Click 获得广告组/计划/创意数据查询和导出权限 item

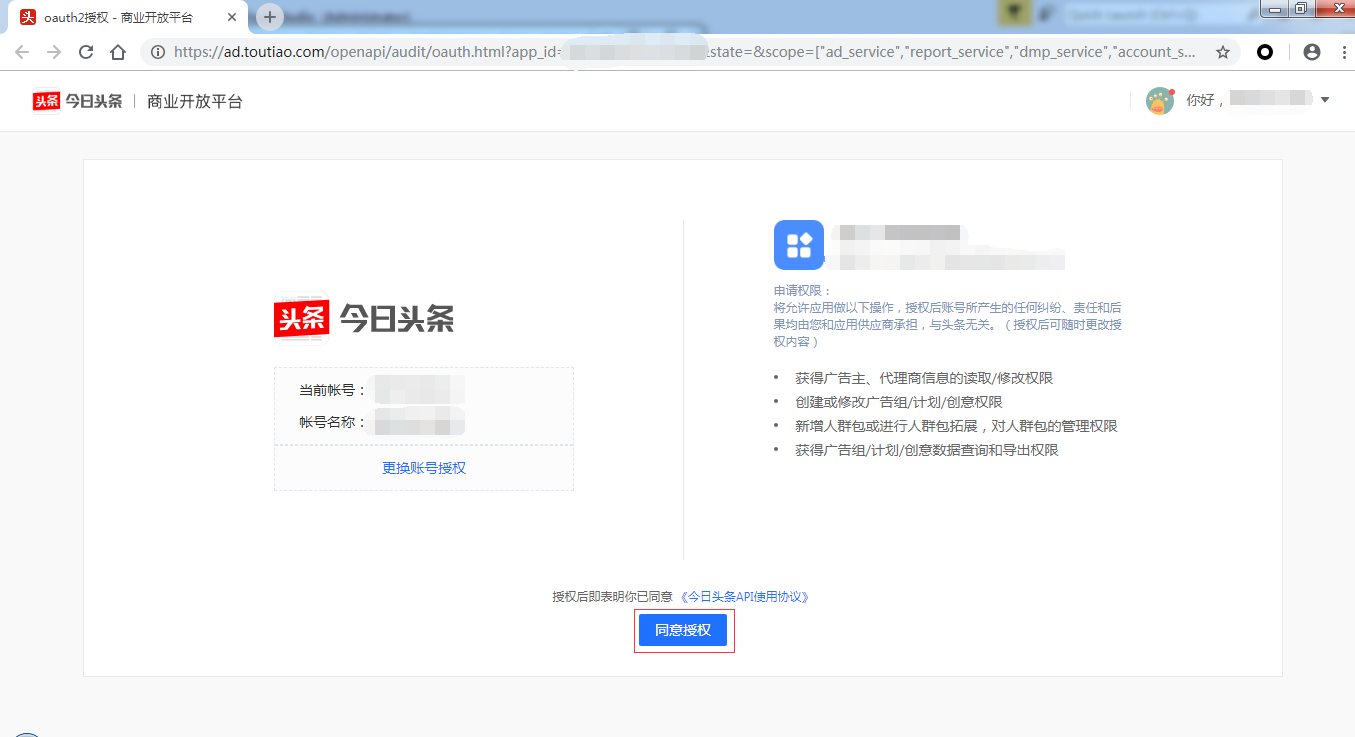(x=927, y=450)
